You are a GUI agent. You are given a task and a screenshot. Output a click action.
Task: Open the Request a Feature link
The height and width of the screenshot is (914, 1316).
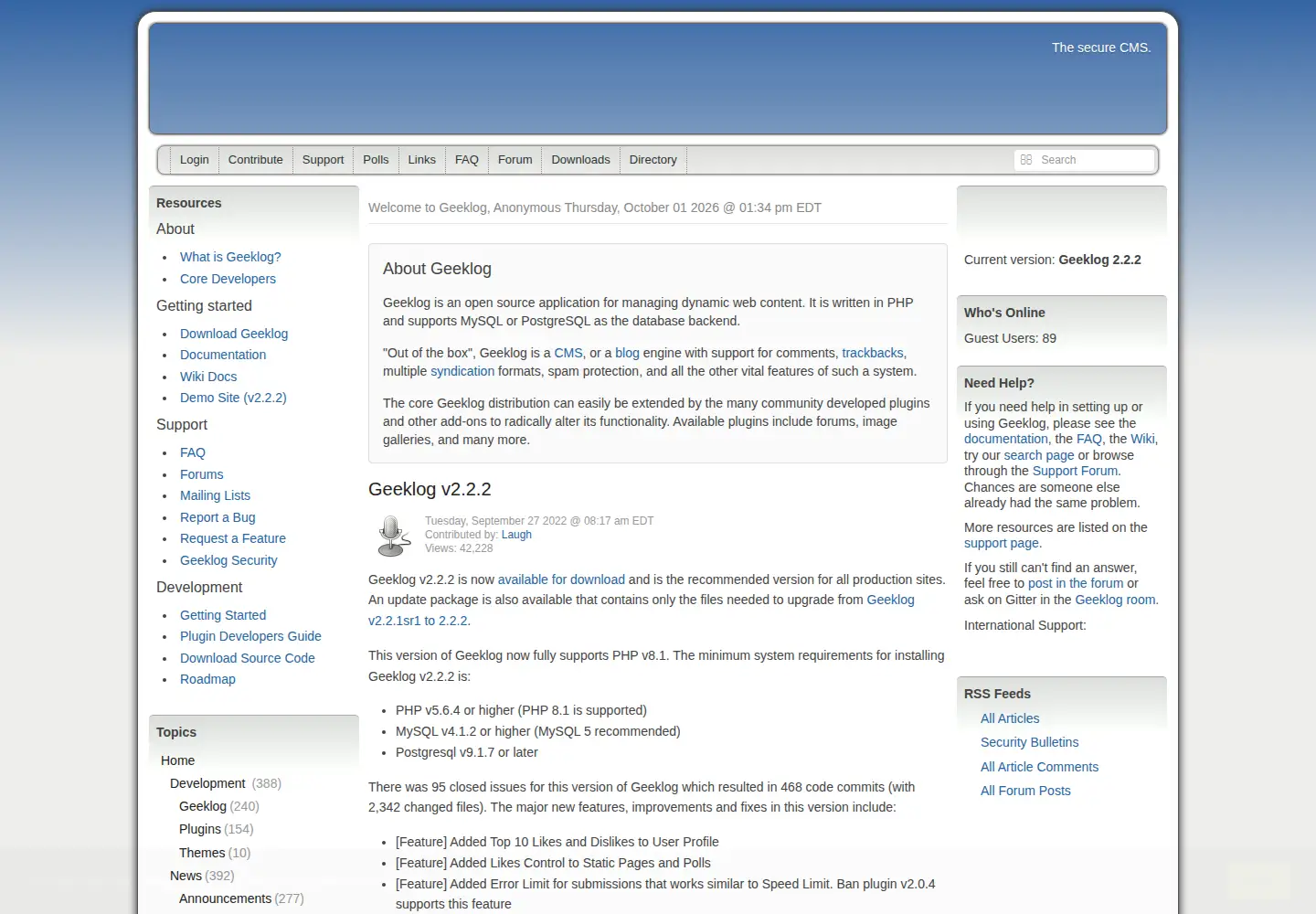pos(233,538)
